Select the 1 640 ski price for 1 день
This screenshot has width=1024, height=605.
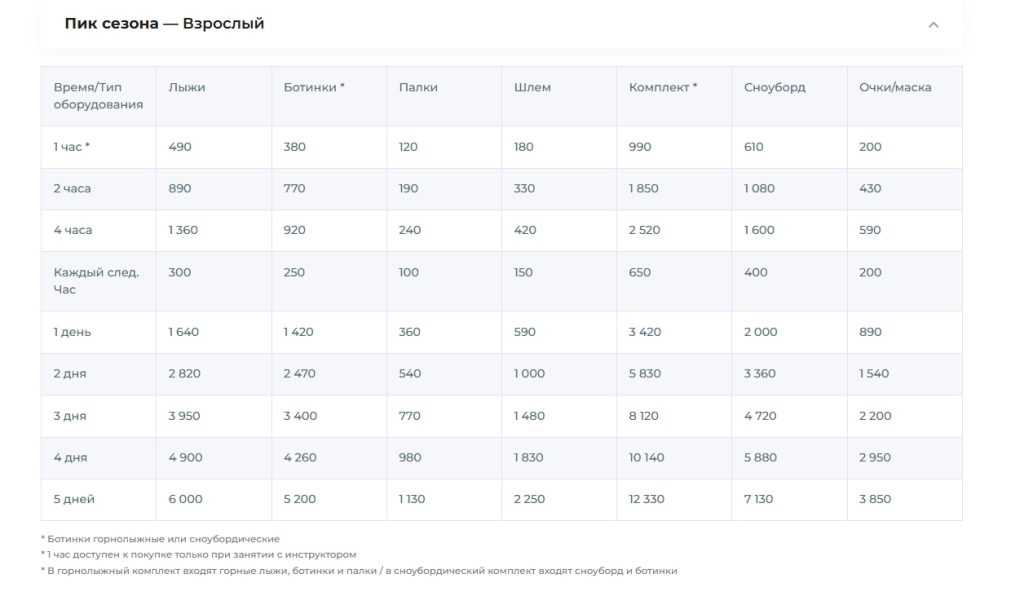point(184,332)
